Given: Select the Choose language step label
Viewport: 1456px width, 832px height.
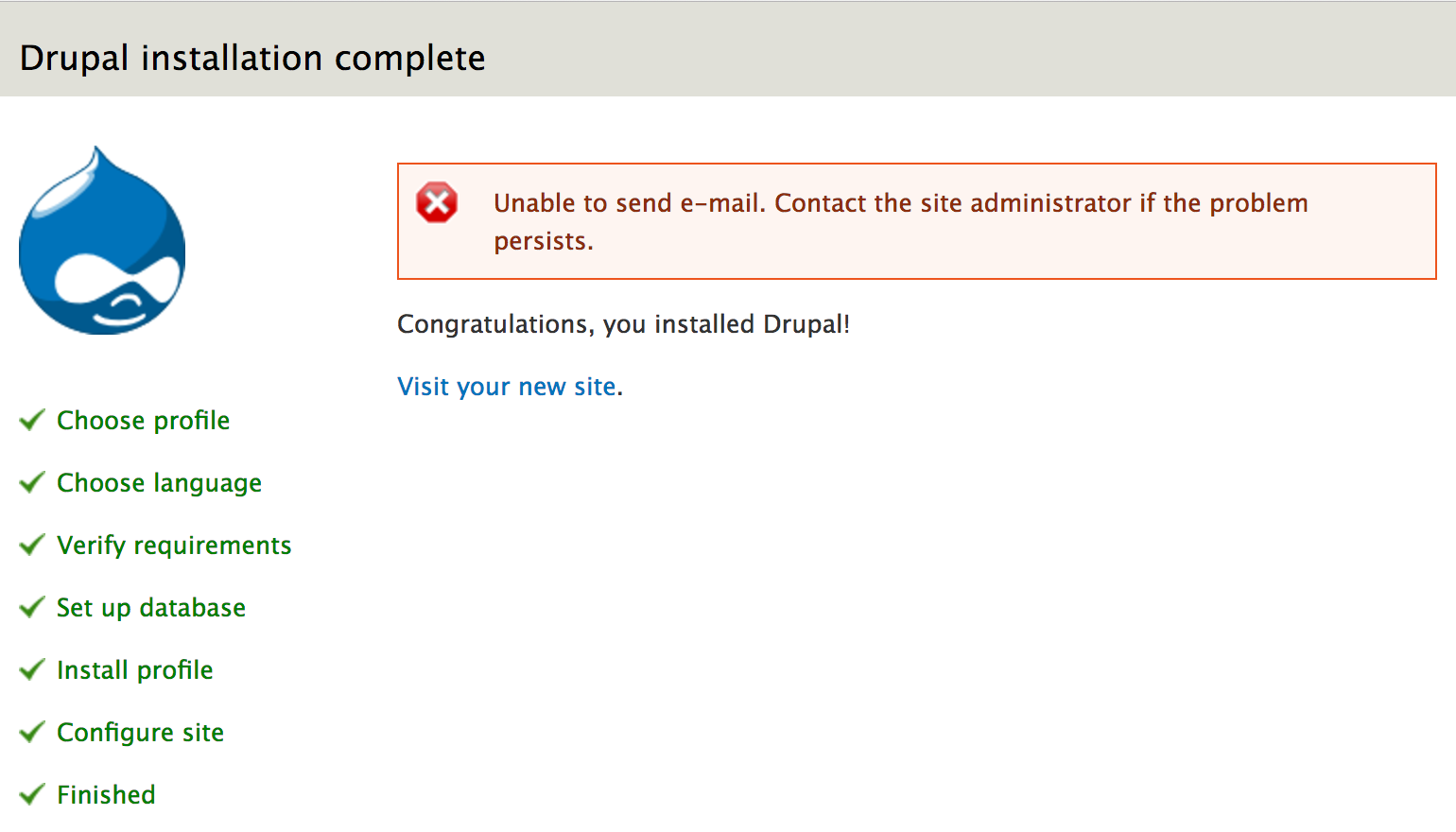Looking at the screenshot, I should coord(159,482).
